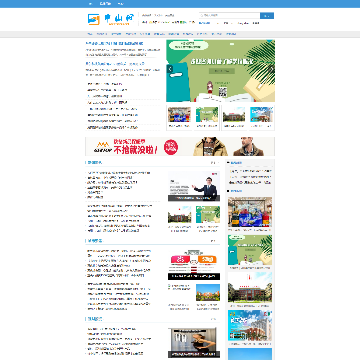Expand the 'more' link of the first news section
The width and height of the screenshot is (360, 360).
pos(213,163)
